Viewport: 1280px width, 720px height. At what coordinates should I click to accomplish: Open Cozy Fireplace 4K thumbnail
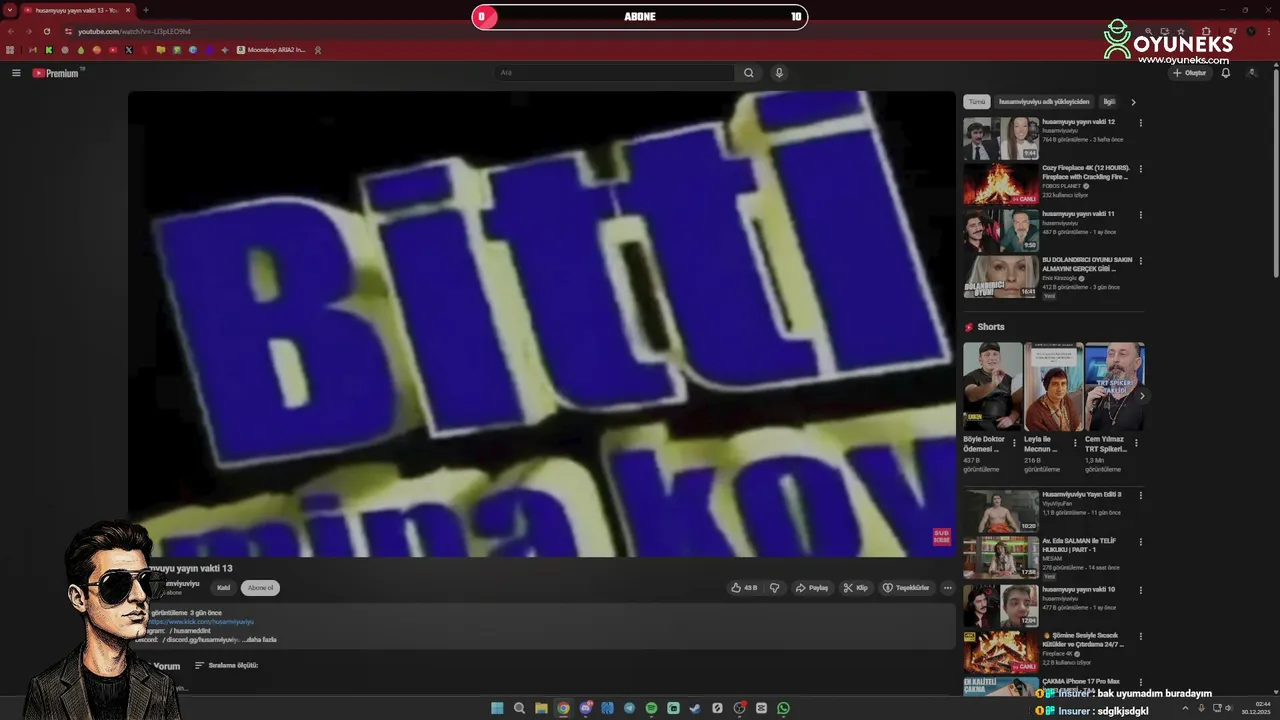pos(1001,185)
